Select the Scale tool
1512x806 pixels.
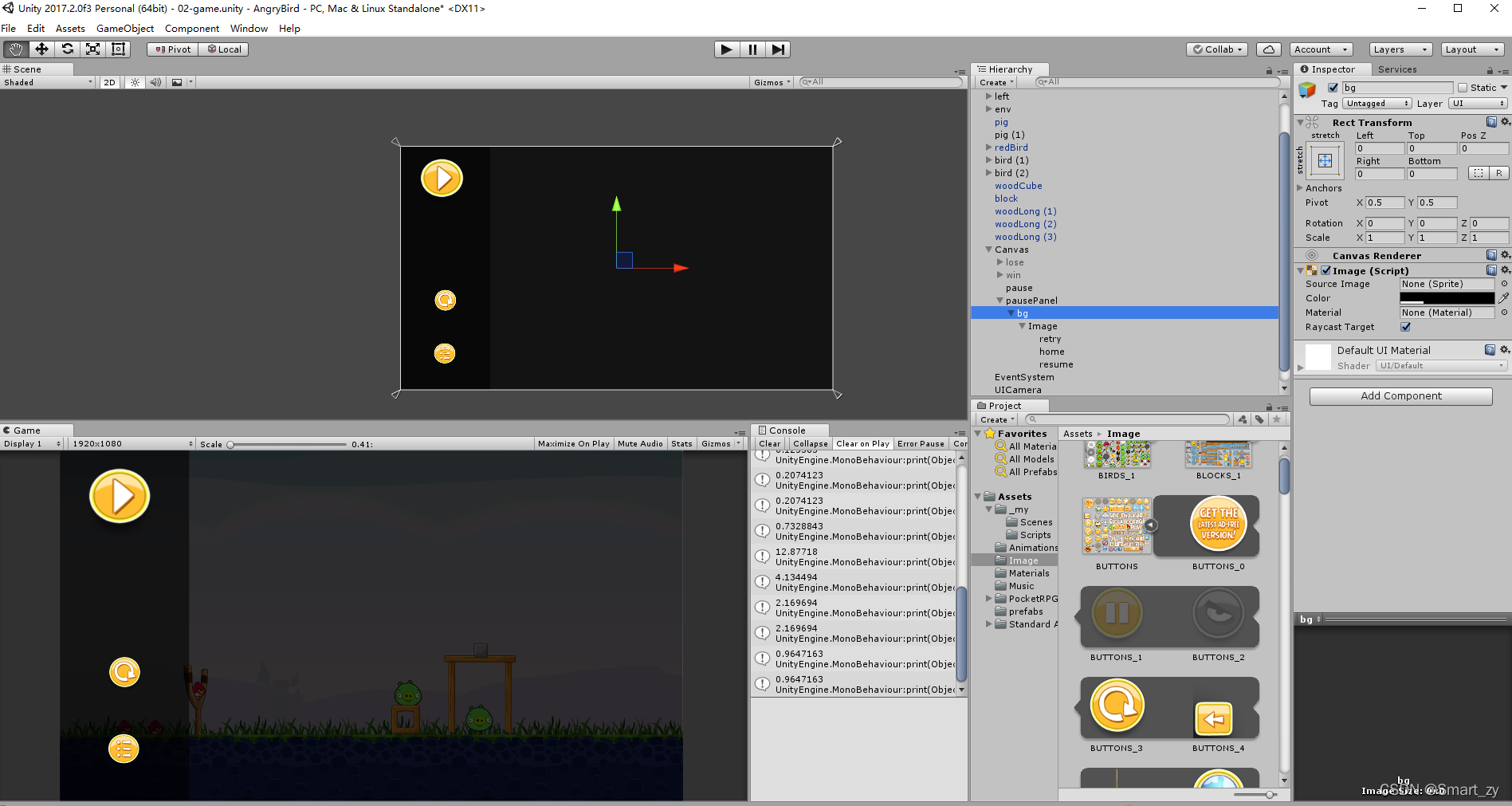pos(92,49)
